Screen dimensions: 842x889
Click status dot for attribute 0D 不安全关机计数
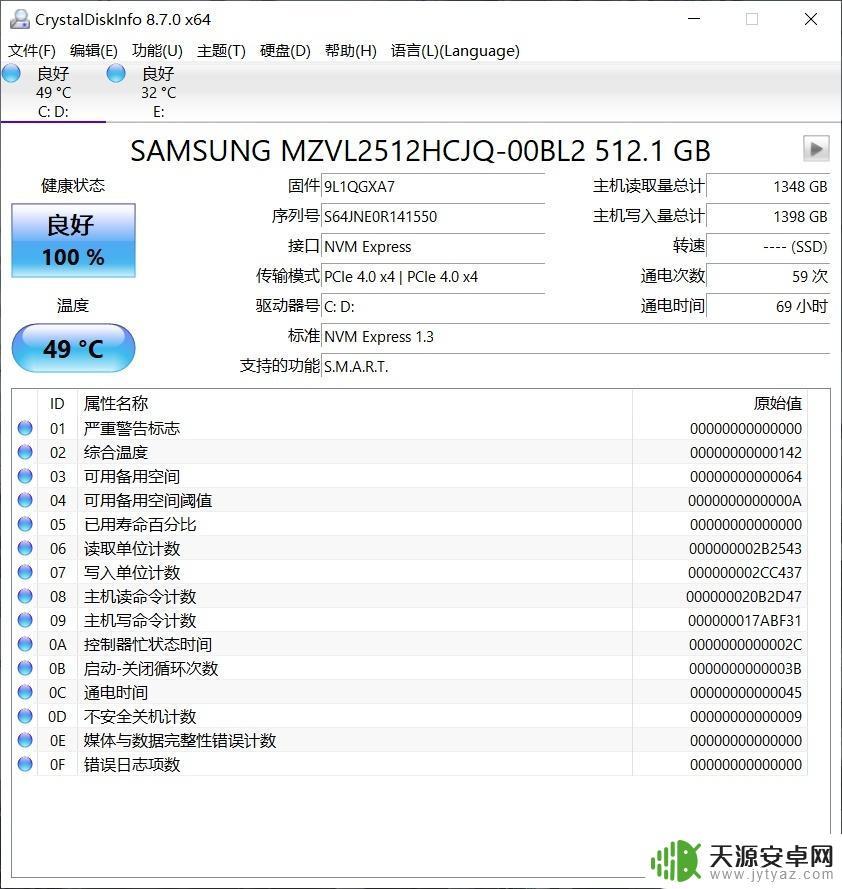(x=25, y=716)
